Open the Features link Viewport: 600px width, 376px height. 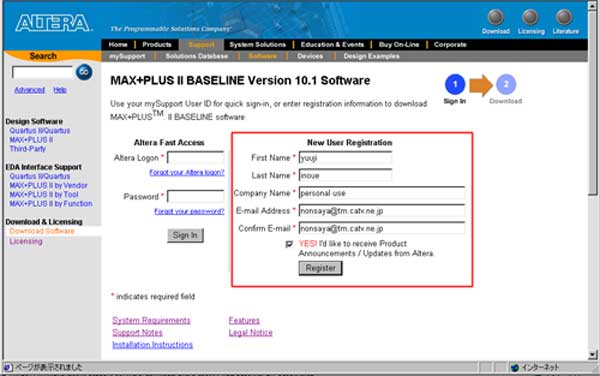tap(244, 321)
